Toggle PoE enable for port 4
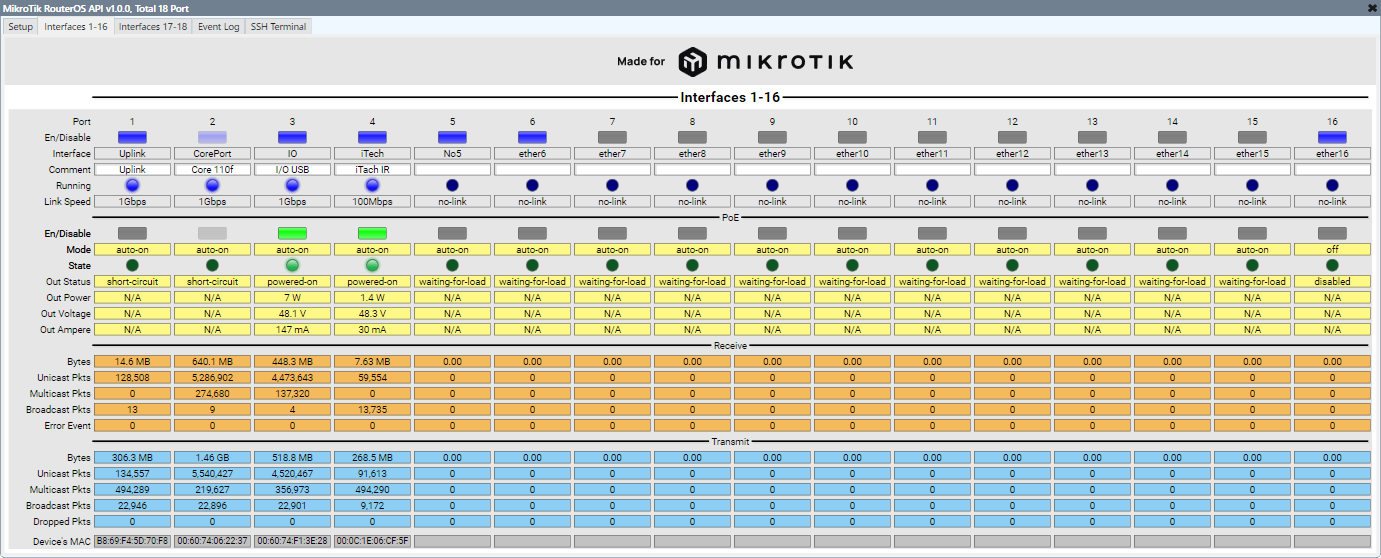This screenshot has width=1381, height=558. 372,233
